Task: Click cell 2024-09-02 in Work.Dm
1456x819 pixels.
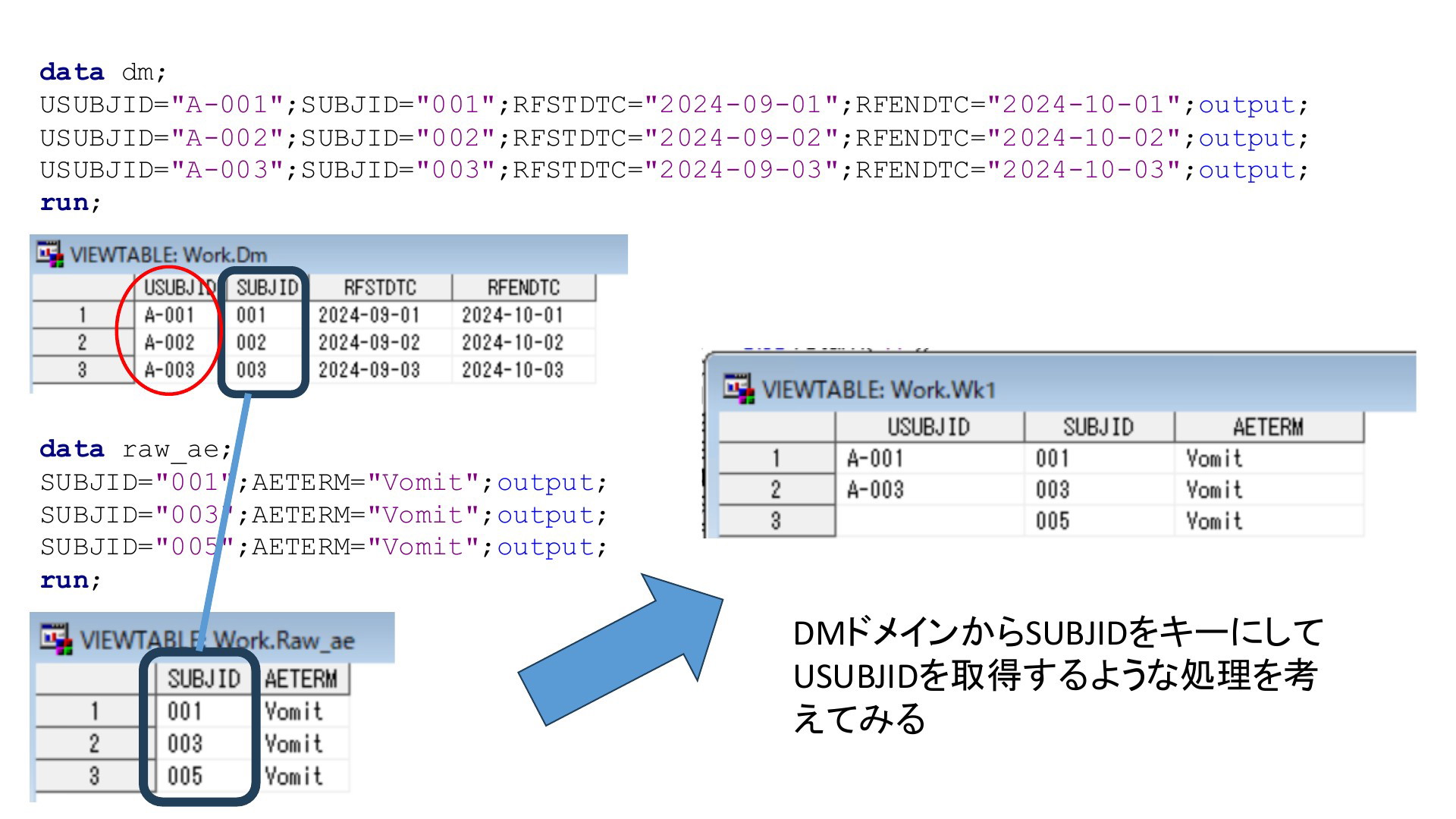Action: pos(380,342)
